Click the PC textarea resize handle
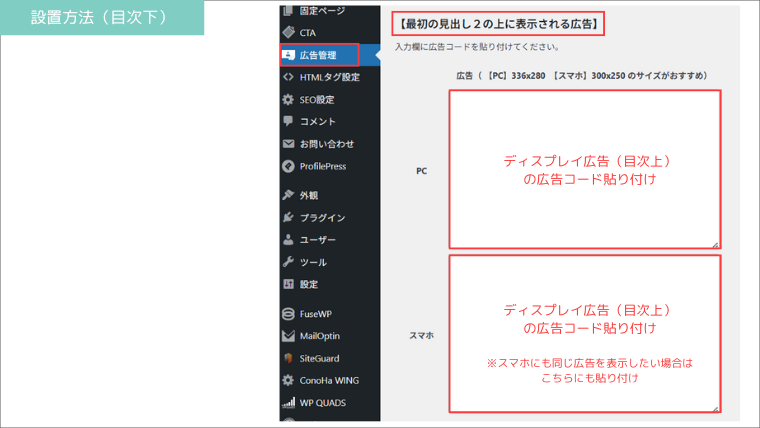The width and height of the screenshot is (760, 428). (x=715, y=245)
